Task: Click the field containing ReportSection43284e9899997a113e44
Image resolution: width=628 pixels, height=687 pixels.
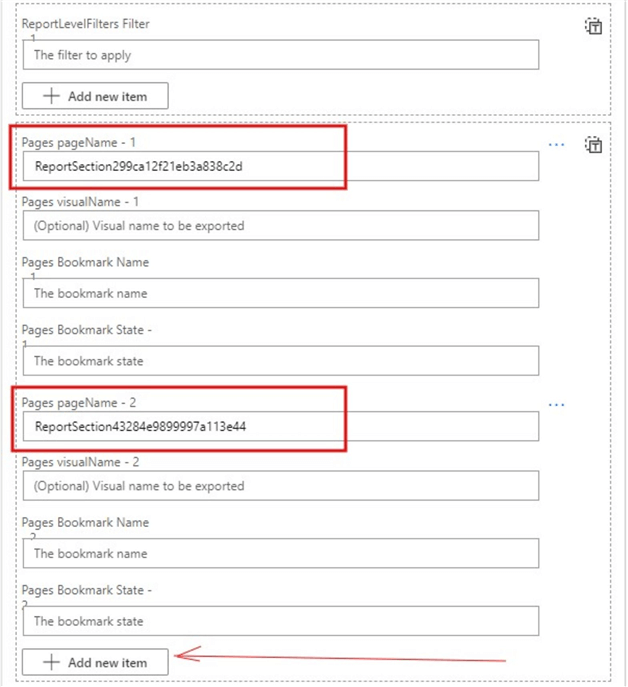Action: coord(280,426)
